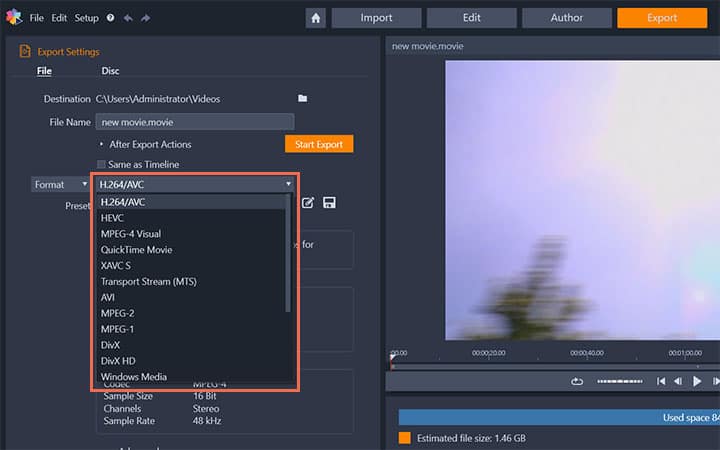Enable the Same as Timeline checkbox
This screenshot has width=720, height=450.
101,164
